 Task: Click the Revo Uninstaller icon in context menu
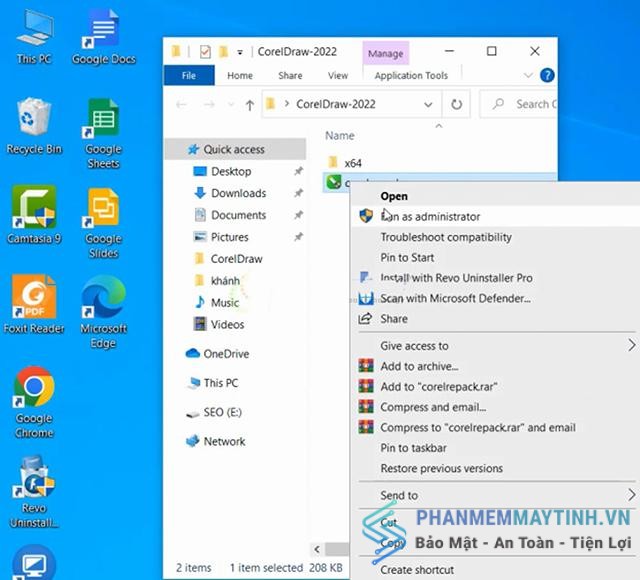366,278
